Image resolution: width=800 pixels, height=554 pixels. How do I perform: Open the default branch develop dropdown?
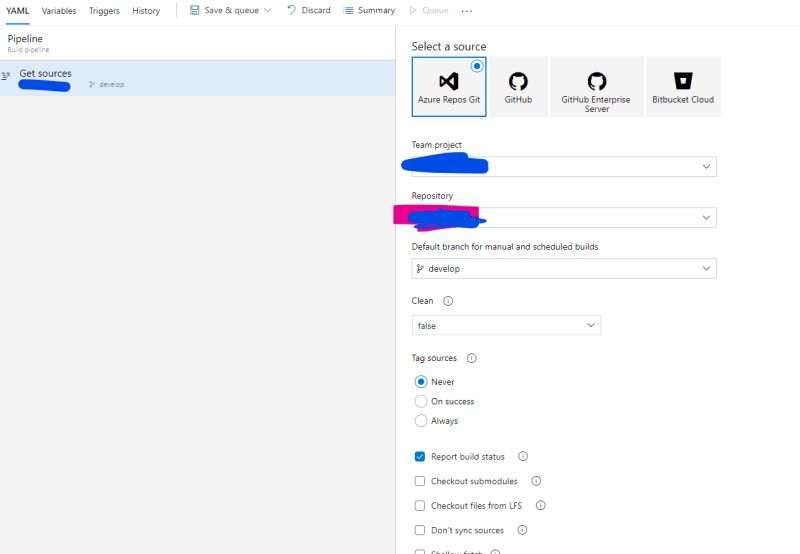[x=564, y=269]
